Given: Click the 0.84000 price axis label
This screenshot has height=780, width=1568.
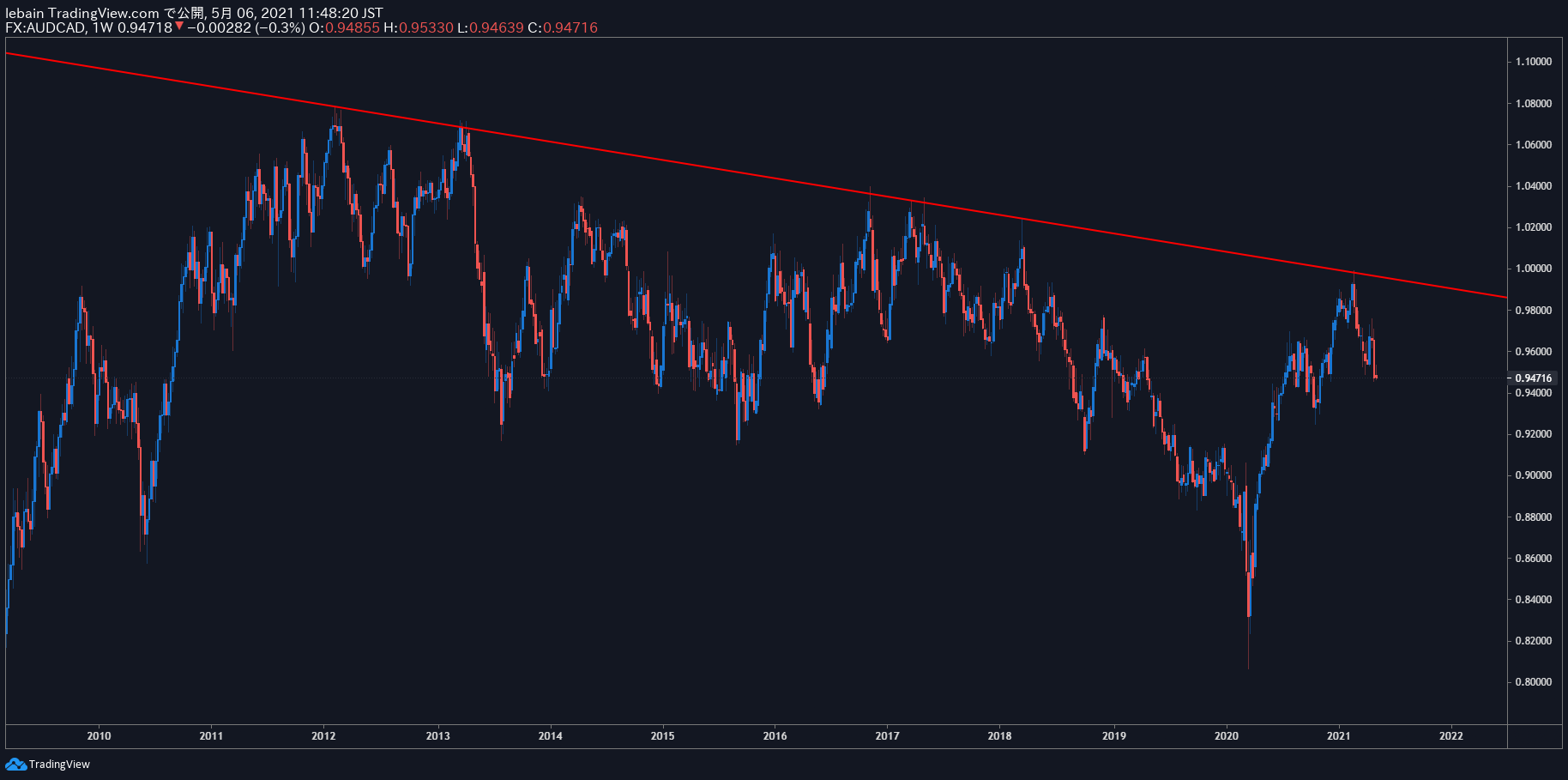Looking at the screenshot, I should (1534, 600).
